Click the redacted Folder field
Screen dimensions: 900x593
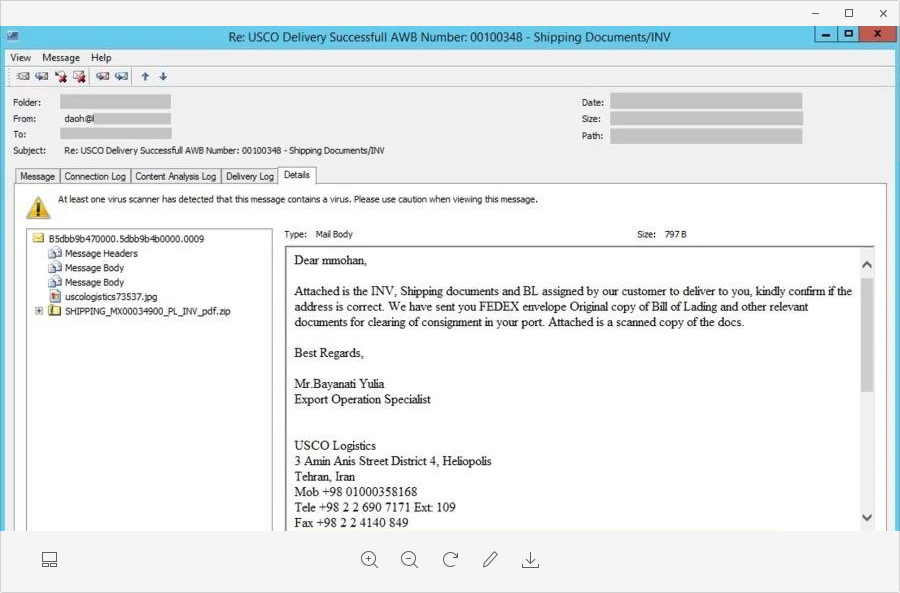click(x=115, y=102)
